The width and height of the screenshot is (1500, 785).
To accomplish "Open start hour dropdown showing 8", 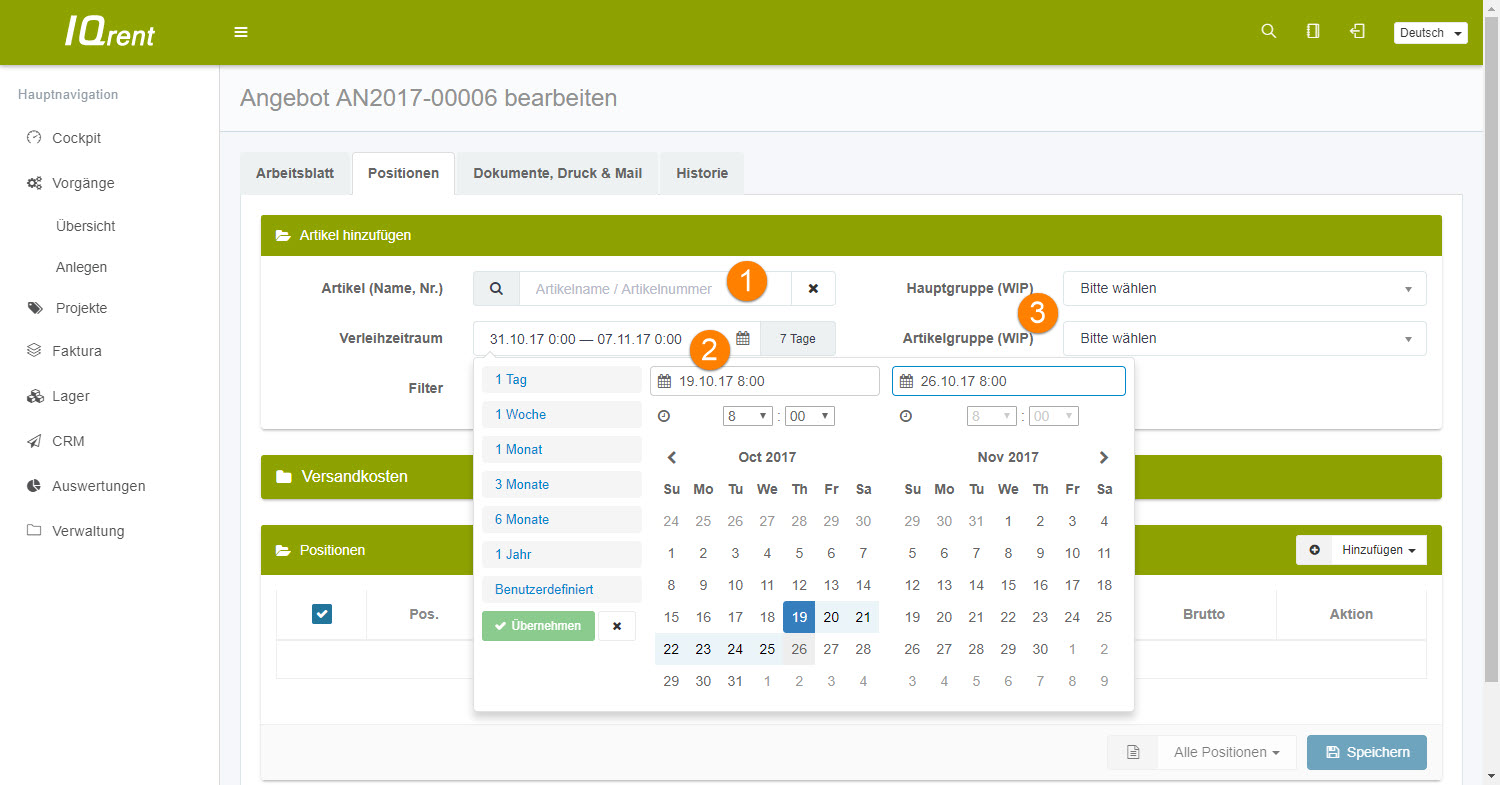I will [x=747, y=416].
